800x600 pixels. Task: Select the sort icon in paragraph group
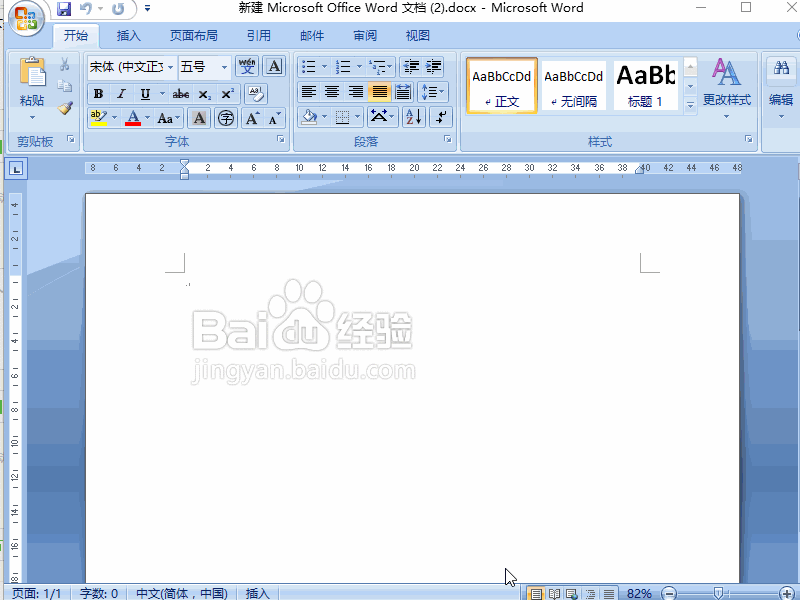coord(413,117)
